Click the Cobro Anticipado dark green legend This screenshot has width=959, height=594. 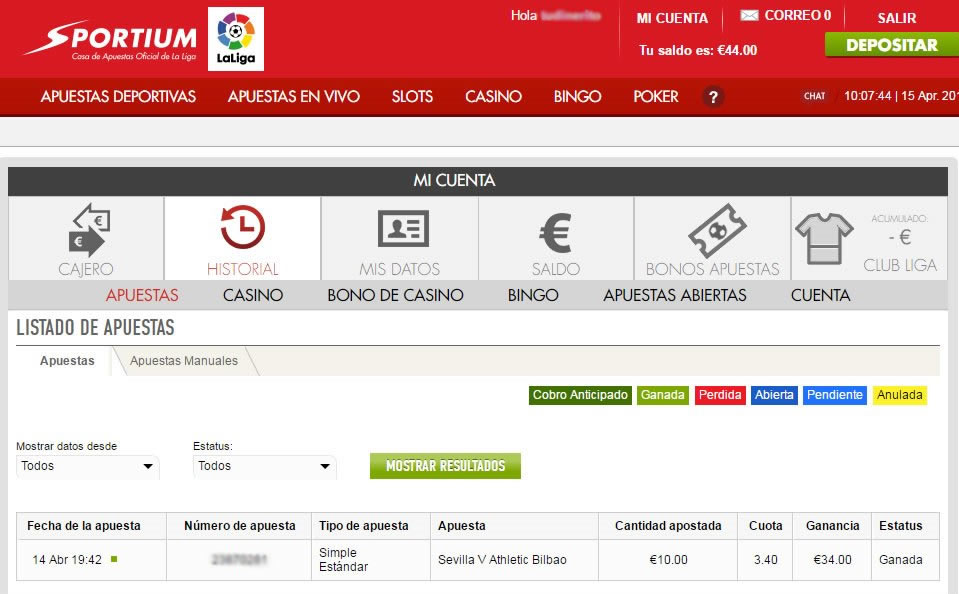point(580,395)
